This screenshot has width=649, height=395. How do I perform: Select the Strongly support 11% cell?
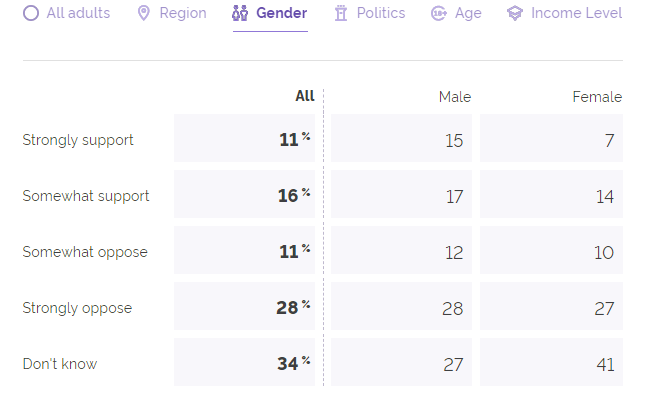(x=244, y=138)
